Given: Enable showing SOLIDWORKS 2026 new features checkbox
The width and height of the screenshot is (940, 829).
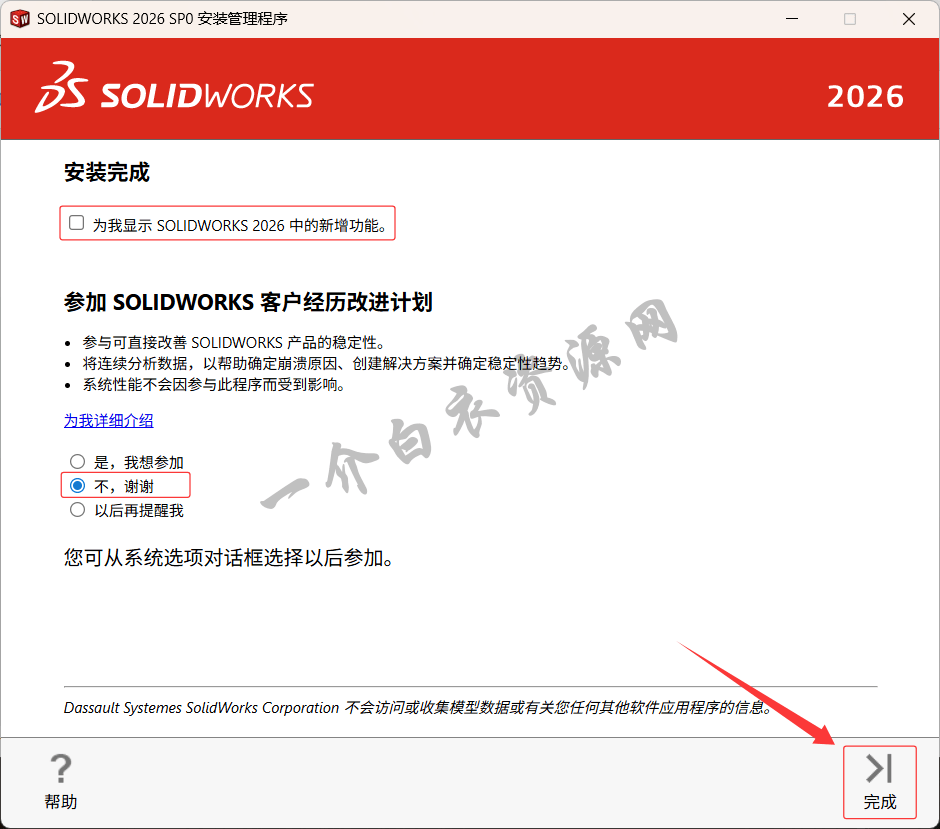Looking at the screenshot, I should 77,223.
